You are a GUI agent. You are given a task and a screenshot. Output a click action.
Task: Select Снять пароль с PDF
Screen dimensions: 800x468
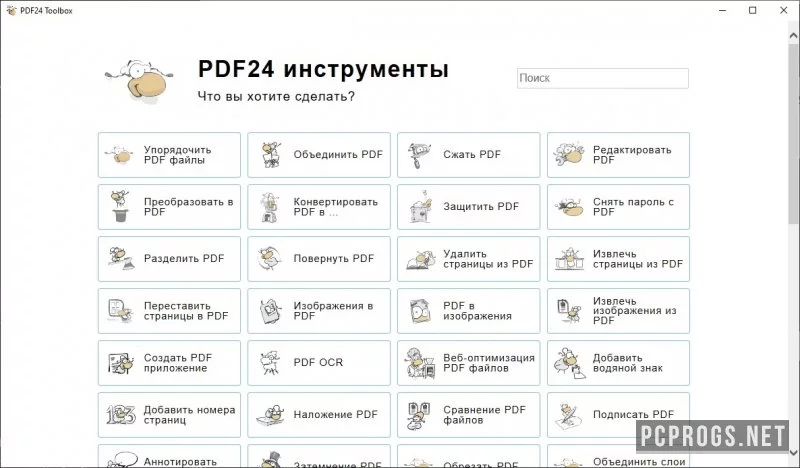click(x=618, y=207)
